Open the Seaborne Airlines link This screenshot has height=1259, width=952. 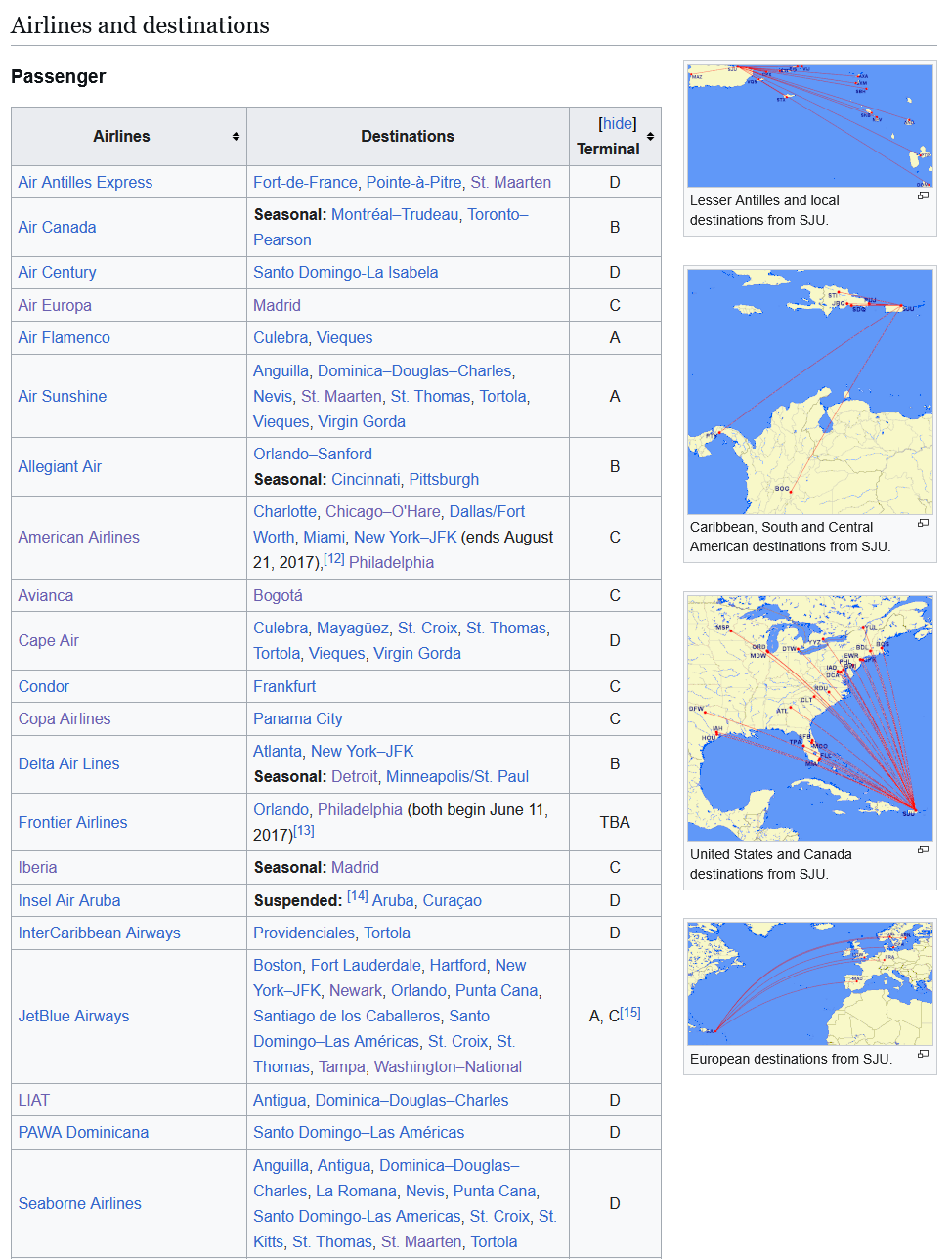[x=80, y=1204]
